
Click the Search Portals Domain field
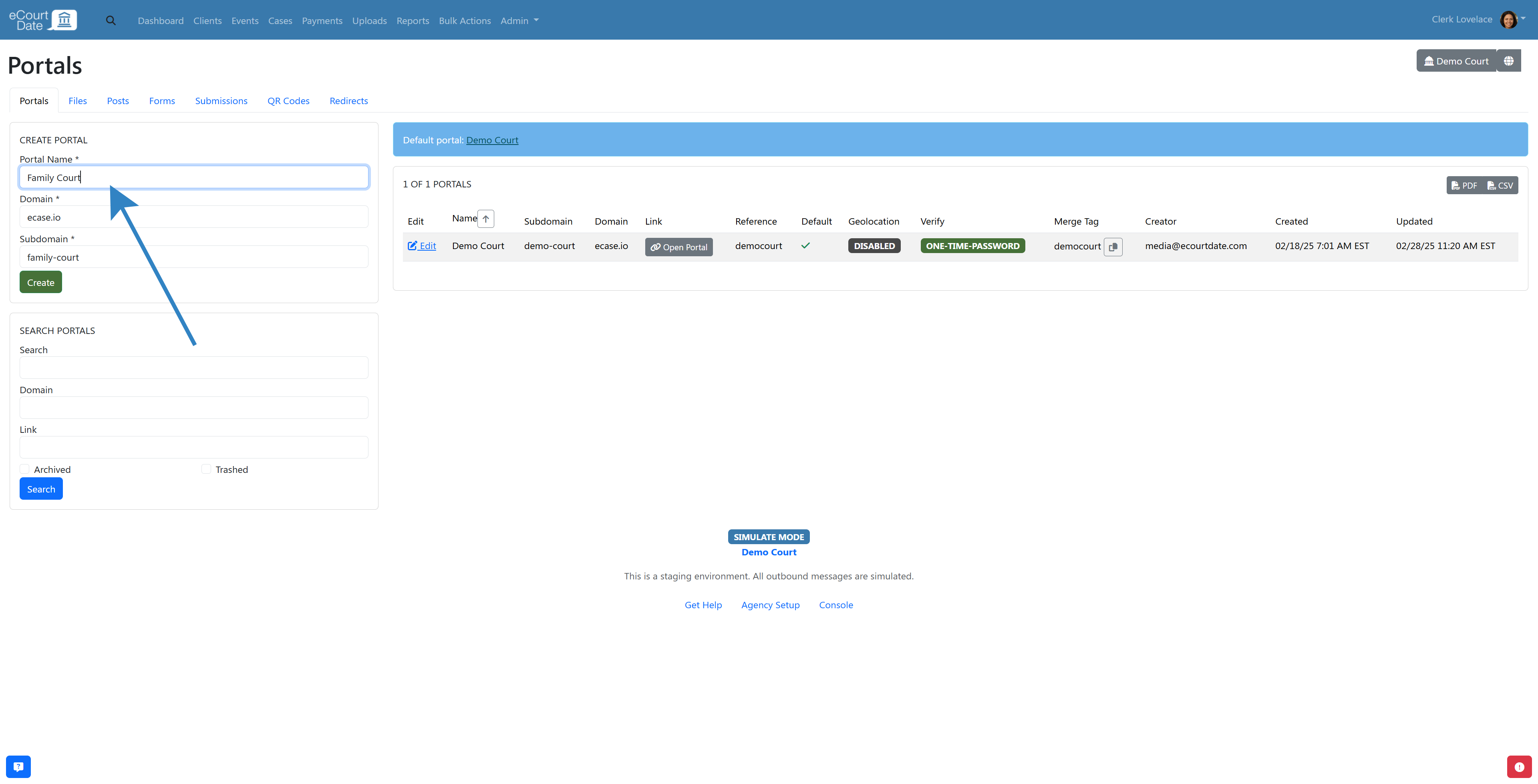(194, 408)
